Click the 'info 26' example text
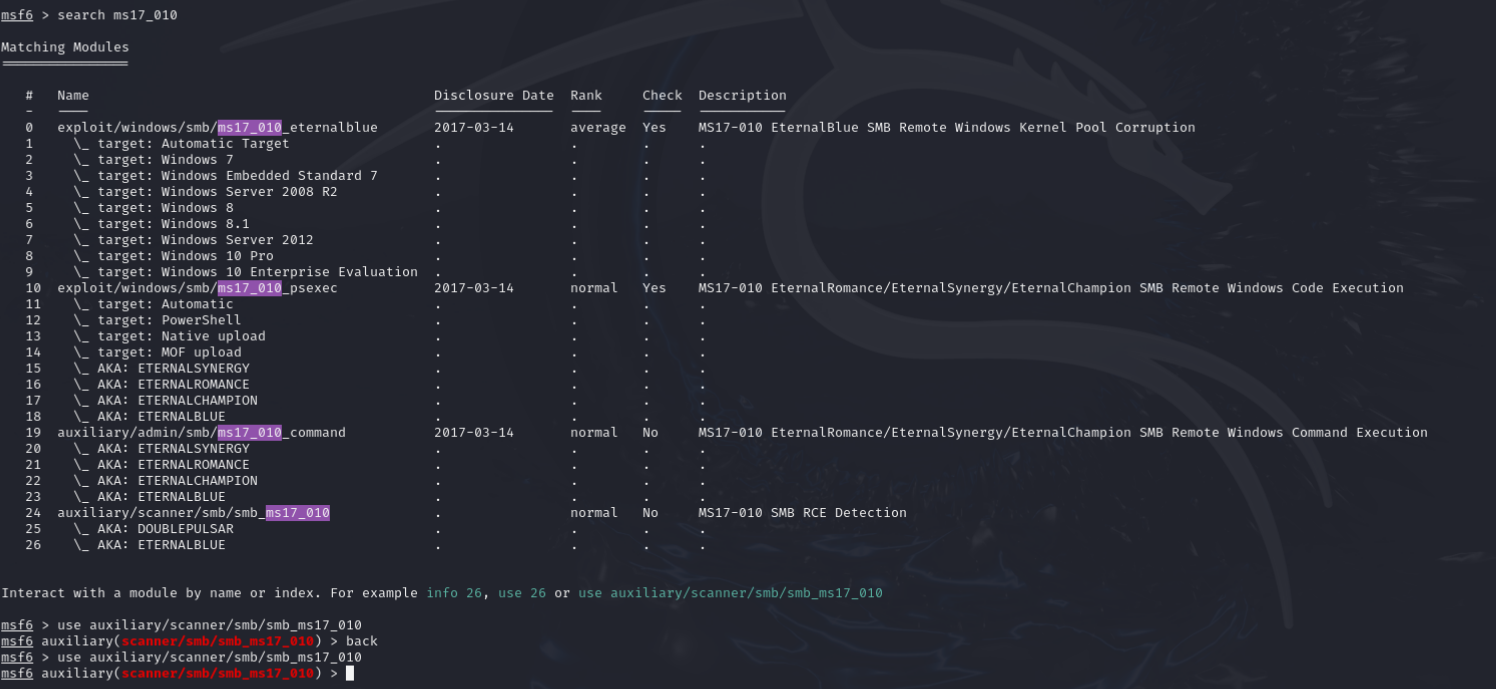The image size is (1496, 689). tap(454, 593)
